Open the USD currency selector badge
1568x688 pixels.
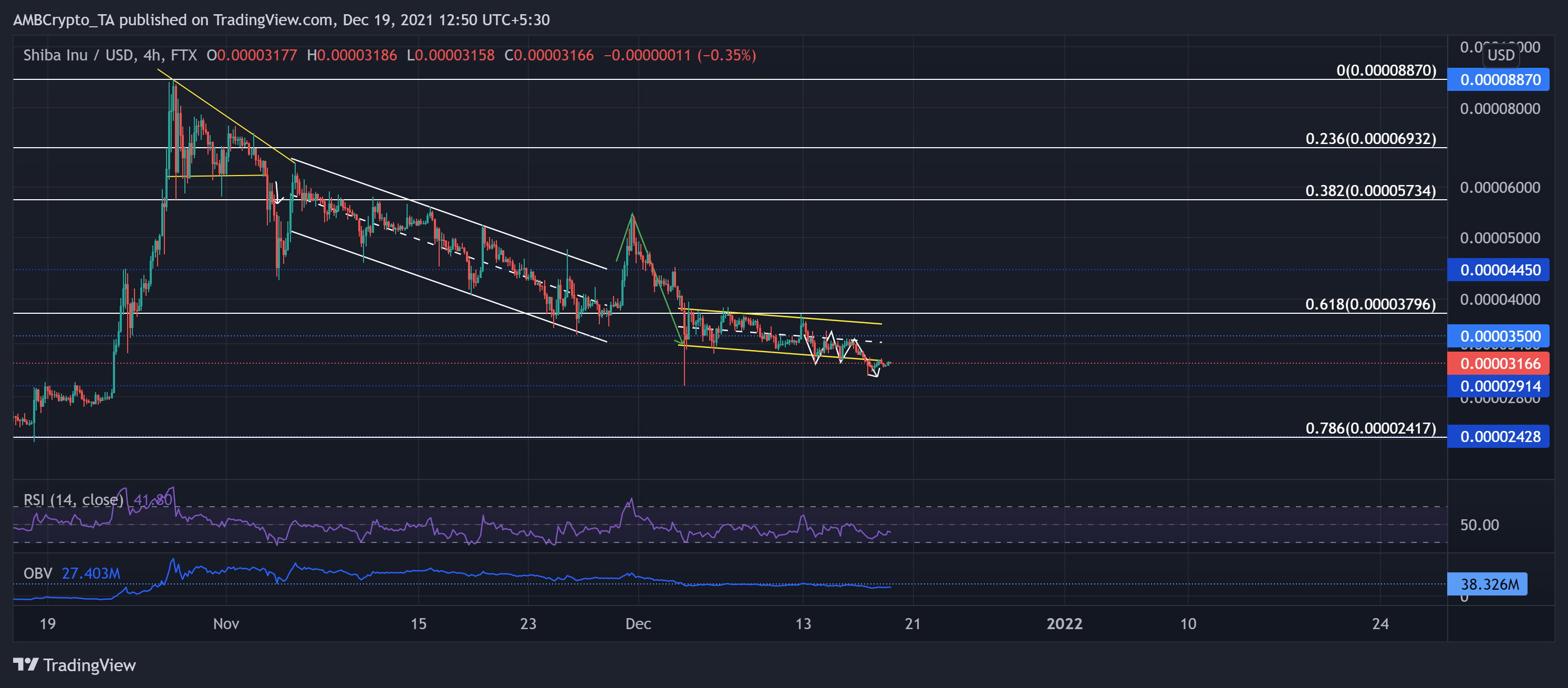(1500, 55)
